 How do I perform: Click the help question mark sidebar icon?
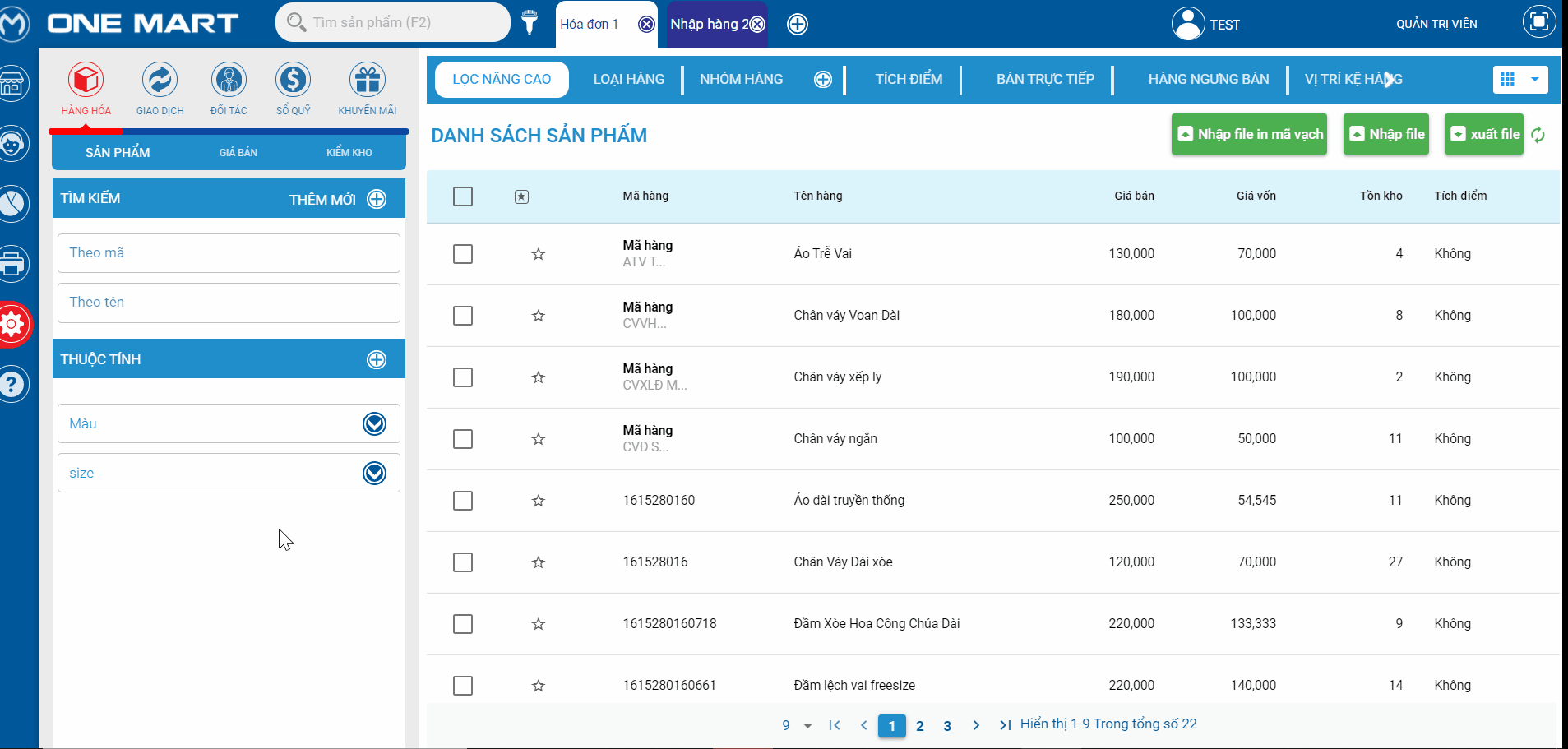coord(12,384)
